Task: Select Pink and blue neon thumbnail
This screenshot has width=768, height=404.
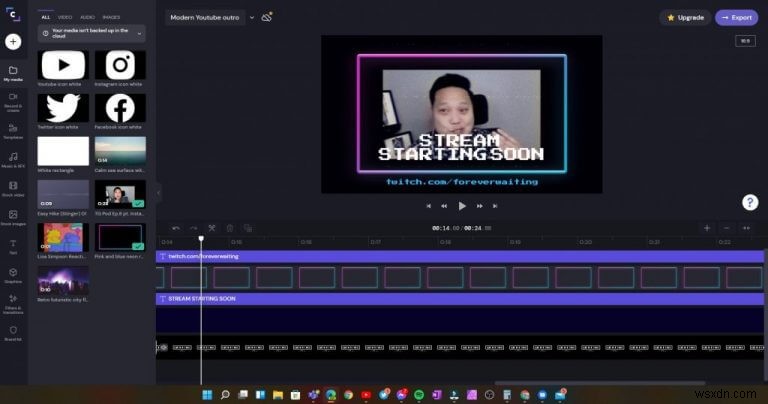Action: (x=120, y=238)
